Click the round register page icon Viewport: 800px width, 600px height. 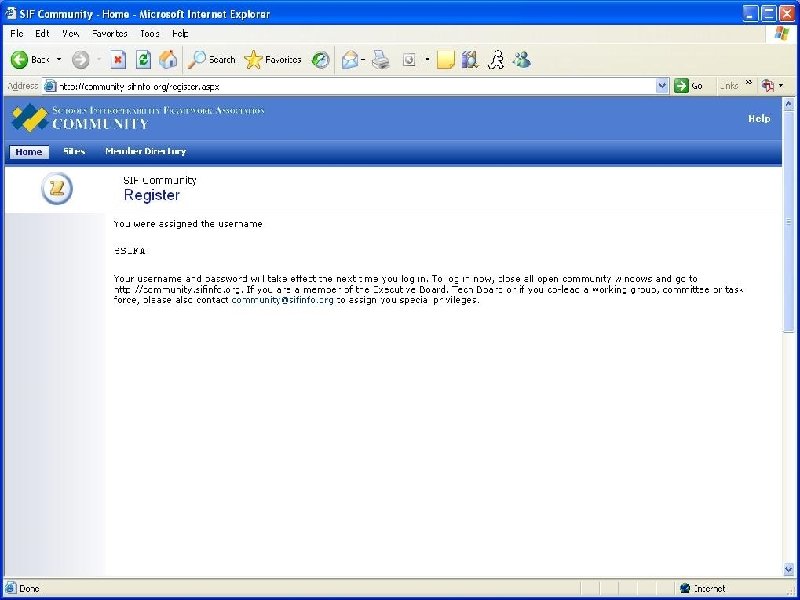click(57, 188)
